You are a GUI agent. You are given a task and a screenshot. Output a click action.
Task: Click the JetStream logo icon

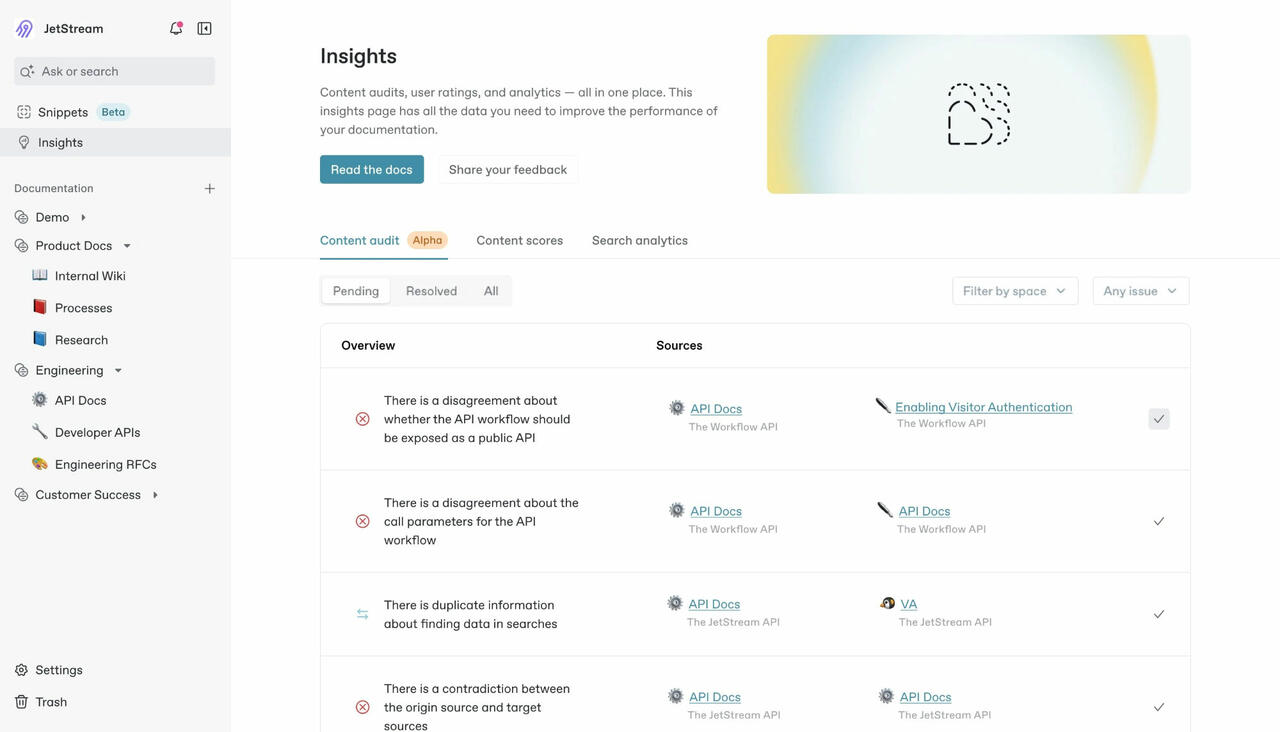[25, 28]
